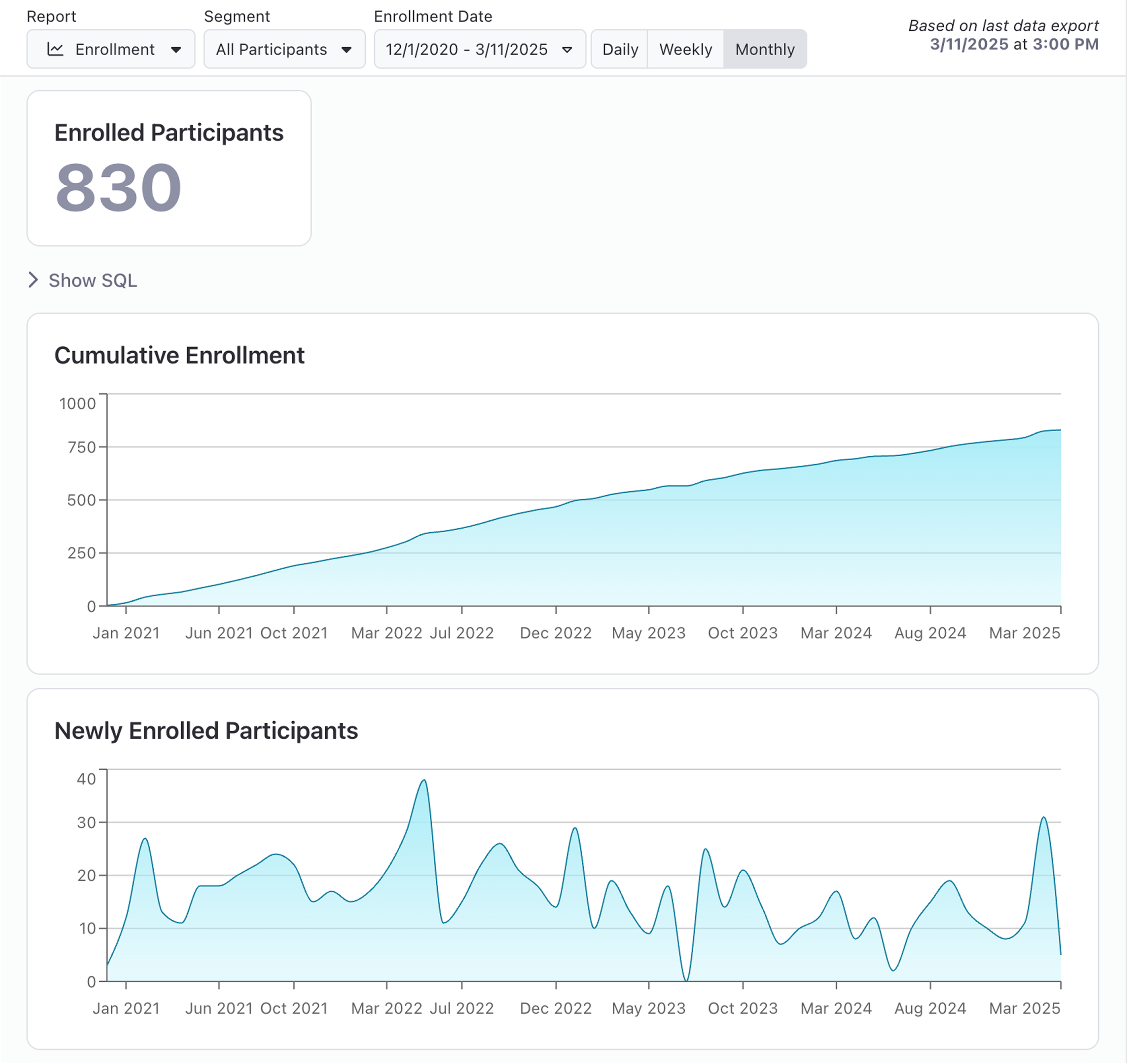
Task: Click the Cumulative Enrollment chart title
Action: 179,356
